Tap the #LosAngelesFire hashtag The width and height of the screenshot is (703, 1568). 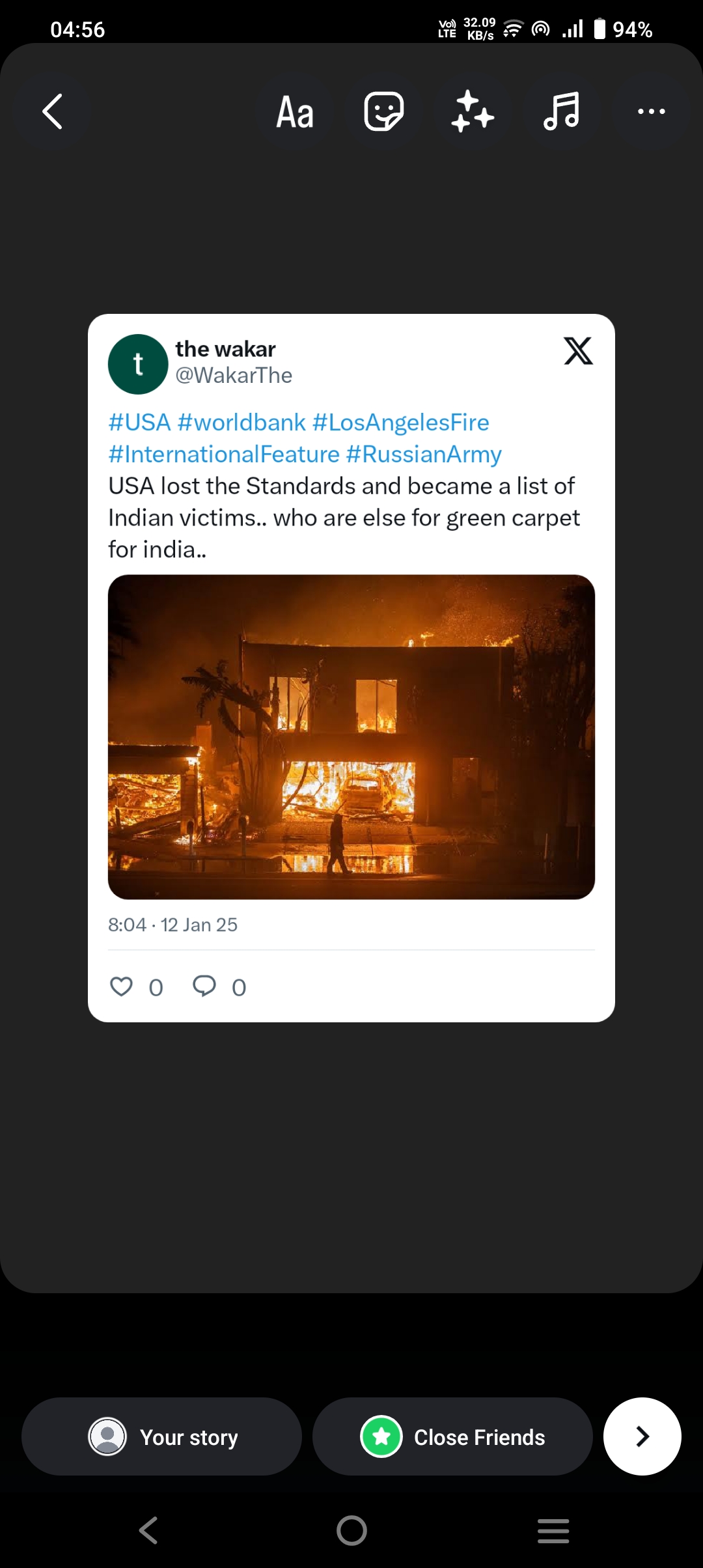click(x=400, y=423)
